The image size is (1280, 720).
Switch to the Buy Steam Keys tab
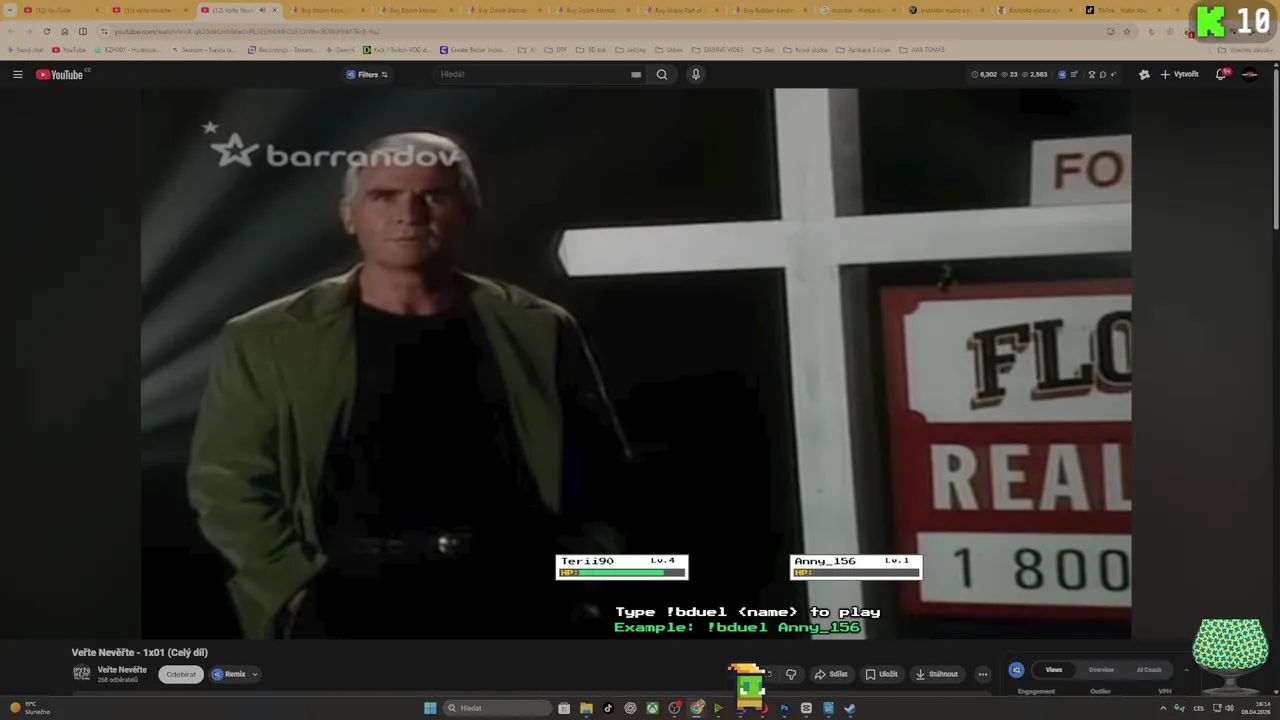(x=327, y=10)
